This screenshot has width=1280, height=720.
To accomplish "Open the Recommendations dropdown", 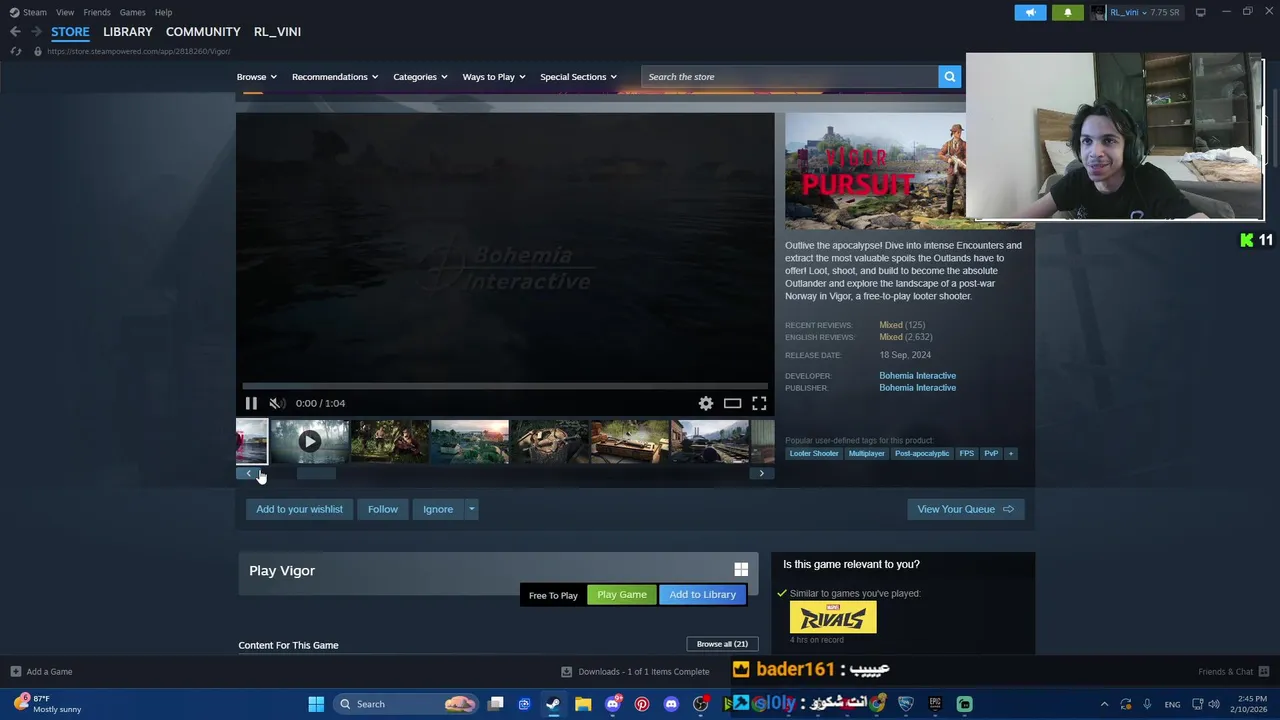I will click(335, 77).
